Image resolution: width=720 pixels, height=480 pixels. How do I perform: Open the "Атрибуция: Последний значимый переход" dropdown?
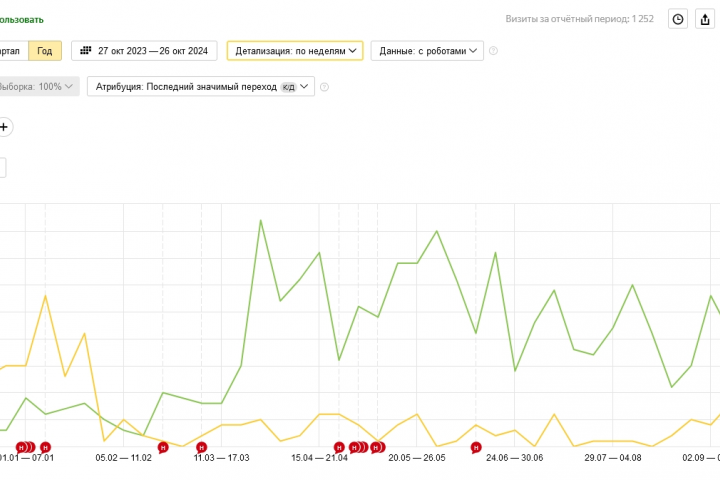pos(201,87)
